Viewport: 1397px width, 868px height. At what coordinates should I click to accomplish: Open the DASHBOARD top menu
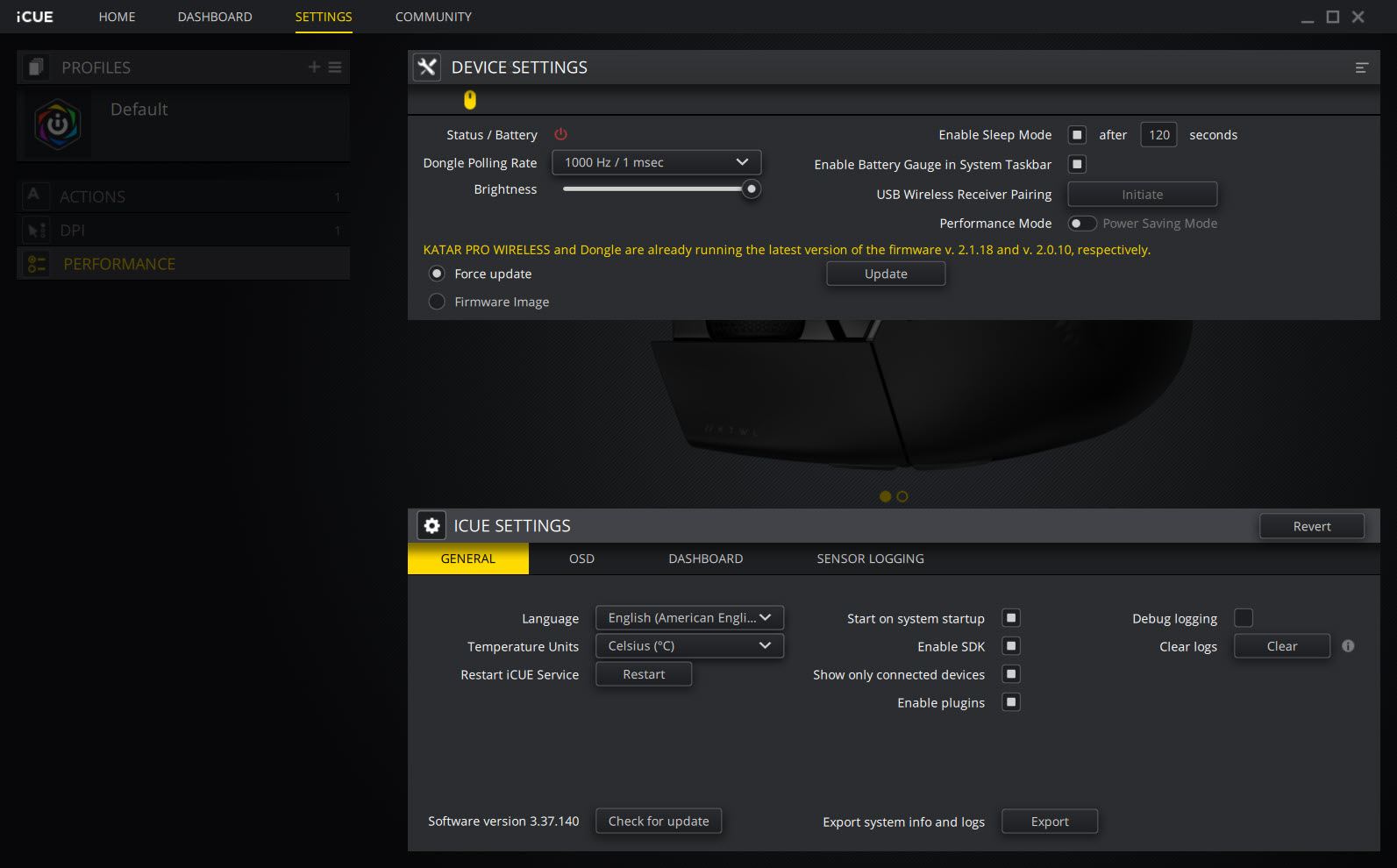[215, 17]
